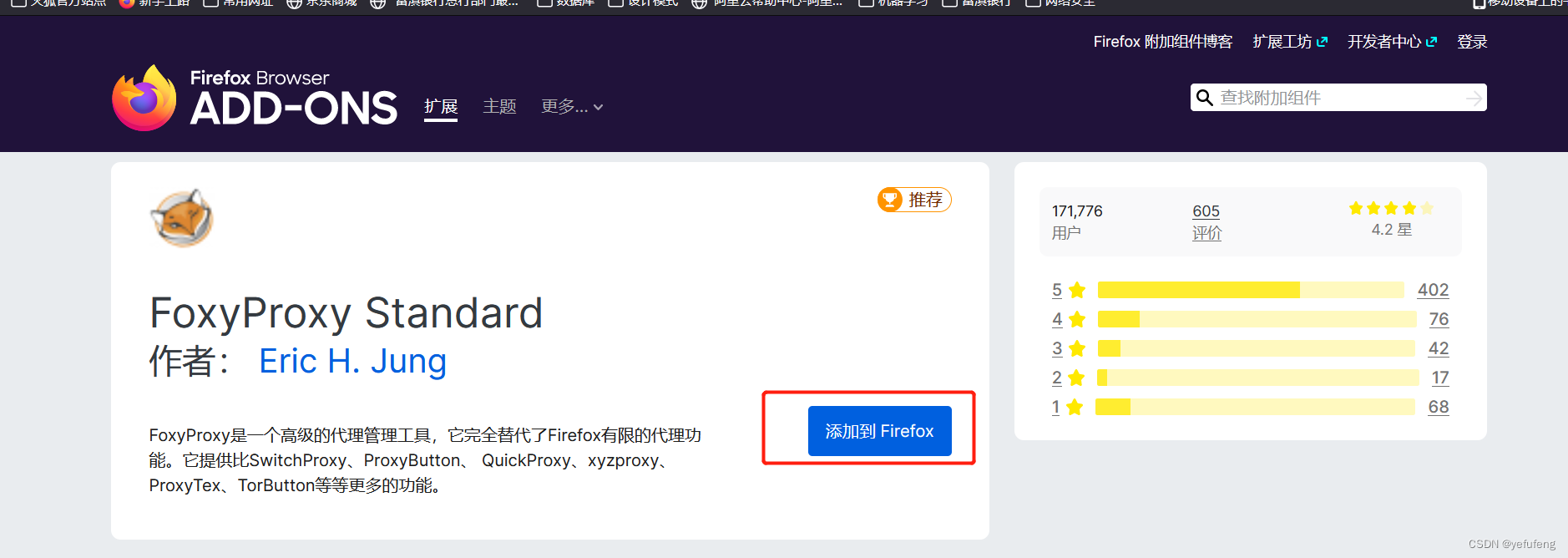Click the 登录 sign-in link
1568x558 pixels.
click(1472, 42)
